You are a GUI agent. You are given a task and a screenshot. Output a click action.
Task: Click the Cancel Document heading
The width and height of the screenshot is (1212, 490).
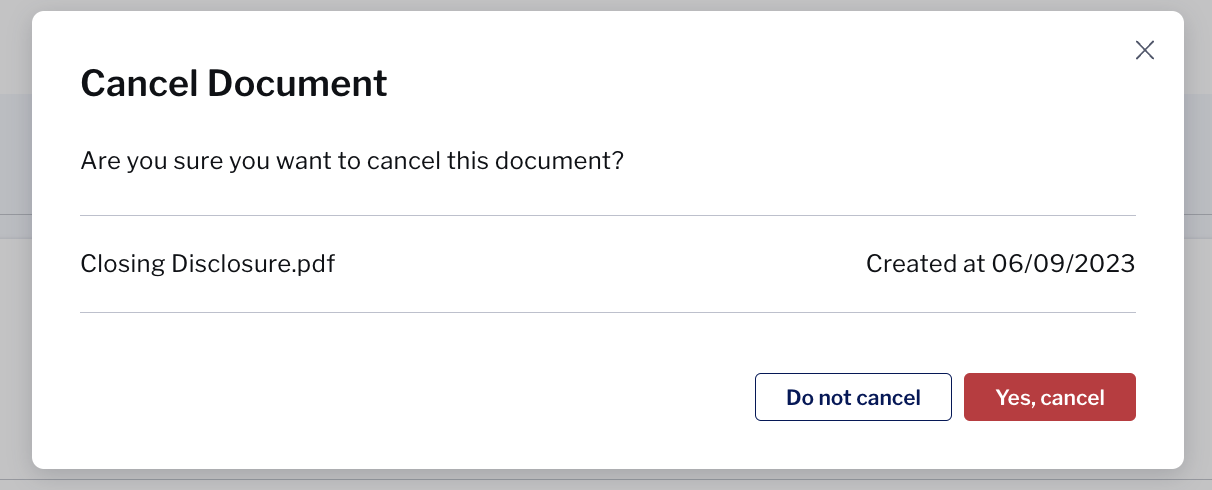234,83
